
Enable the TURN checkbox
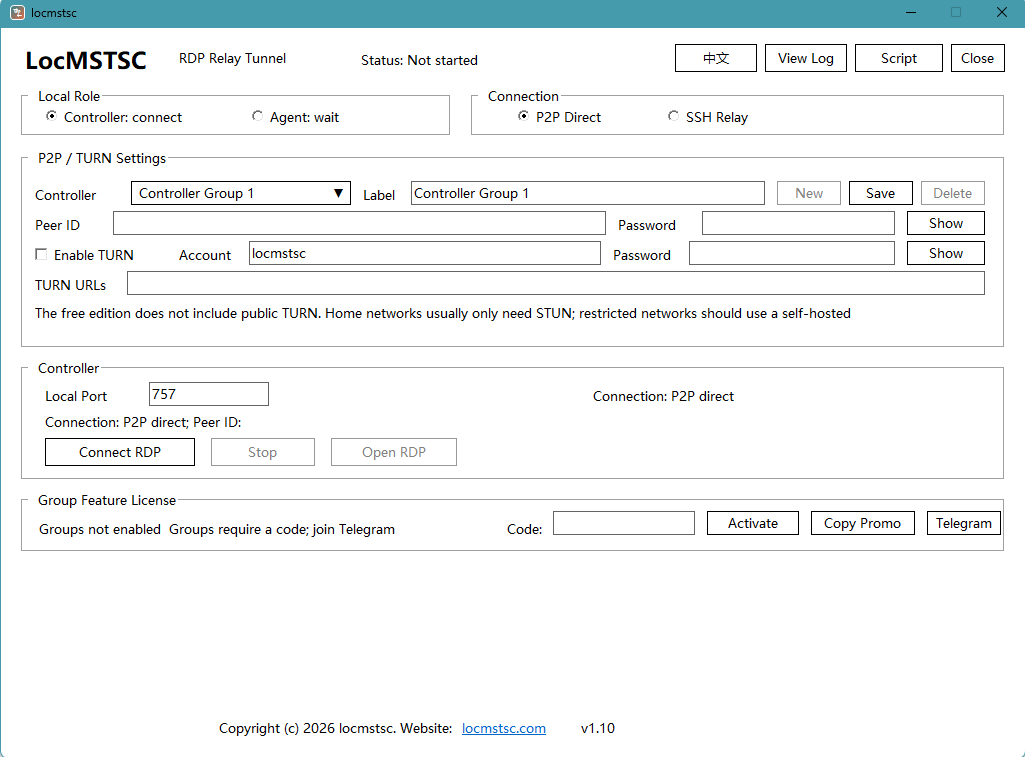pos(41,254)
